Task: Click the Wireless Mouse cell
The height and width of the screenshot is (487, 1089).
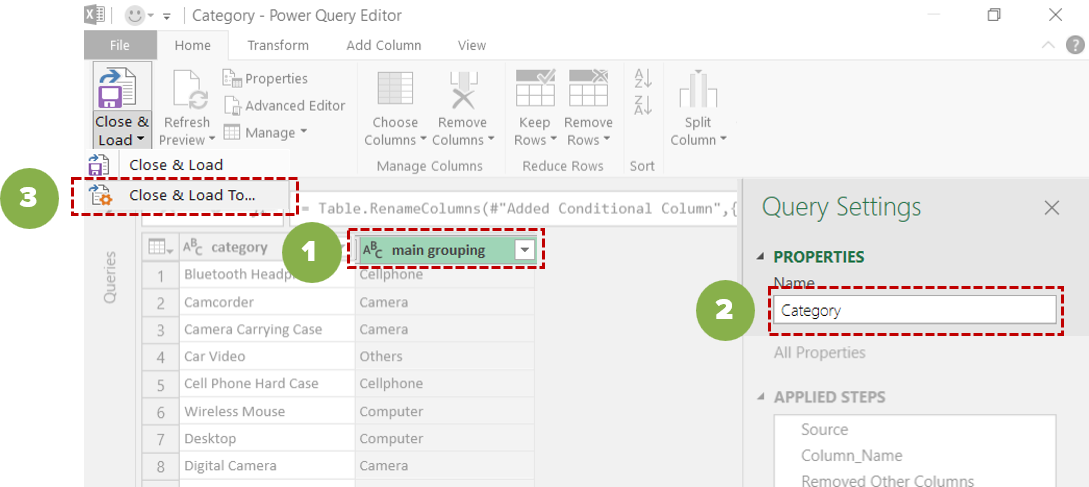Action: (x=267, y=411)
